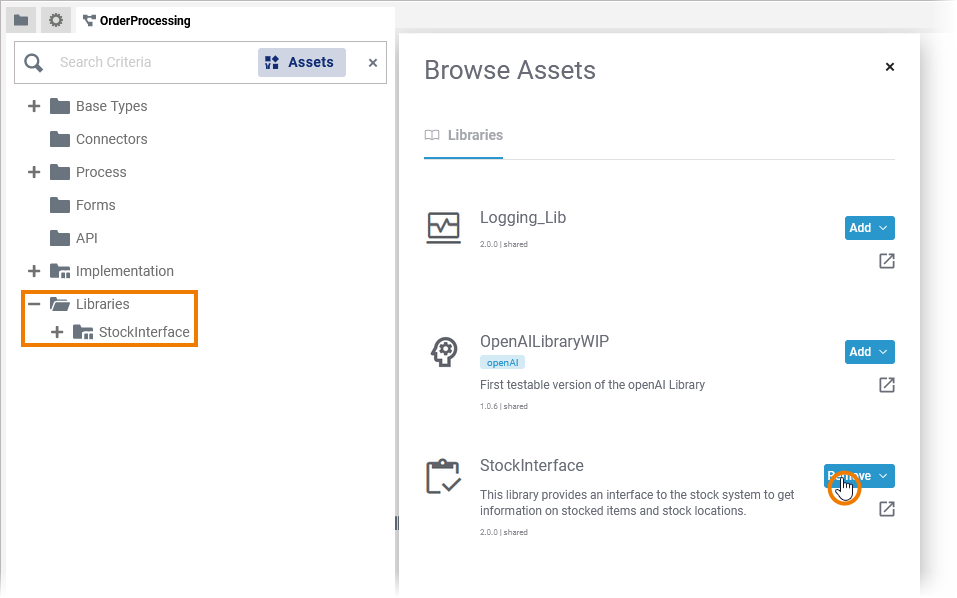Click the Search Criteria input field

pos(150,62)
